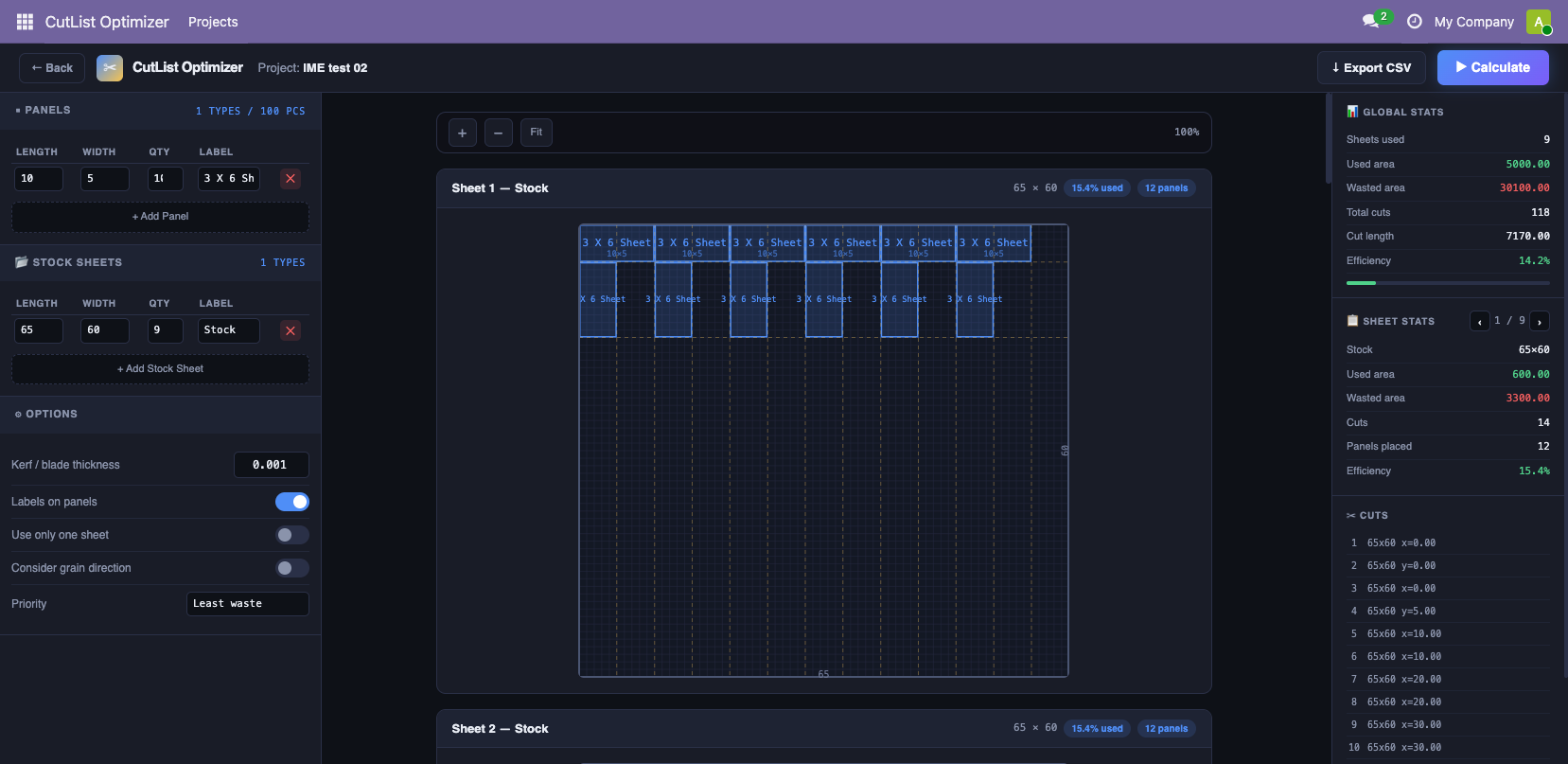Image resolution: width=1568 pixels, height=764 pixels.
Task: Click the Panels section header
Action: [160, 111]
